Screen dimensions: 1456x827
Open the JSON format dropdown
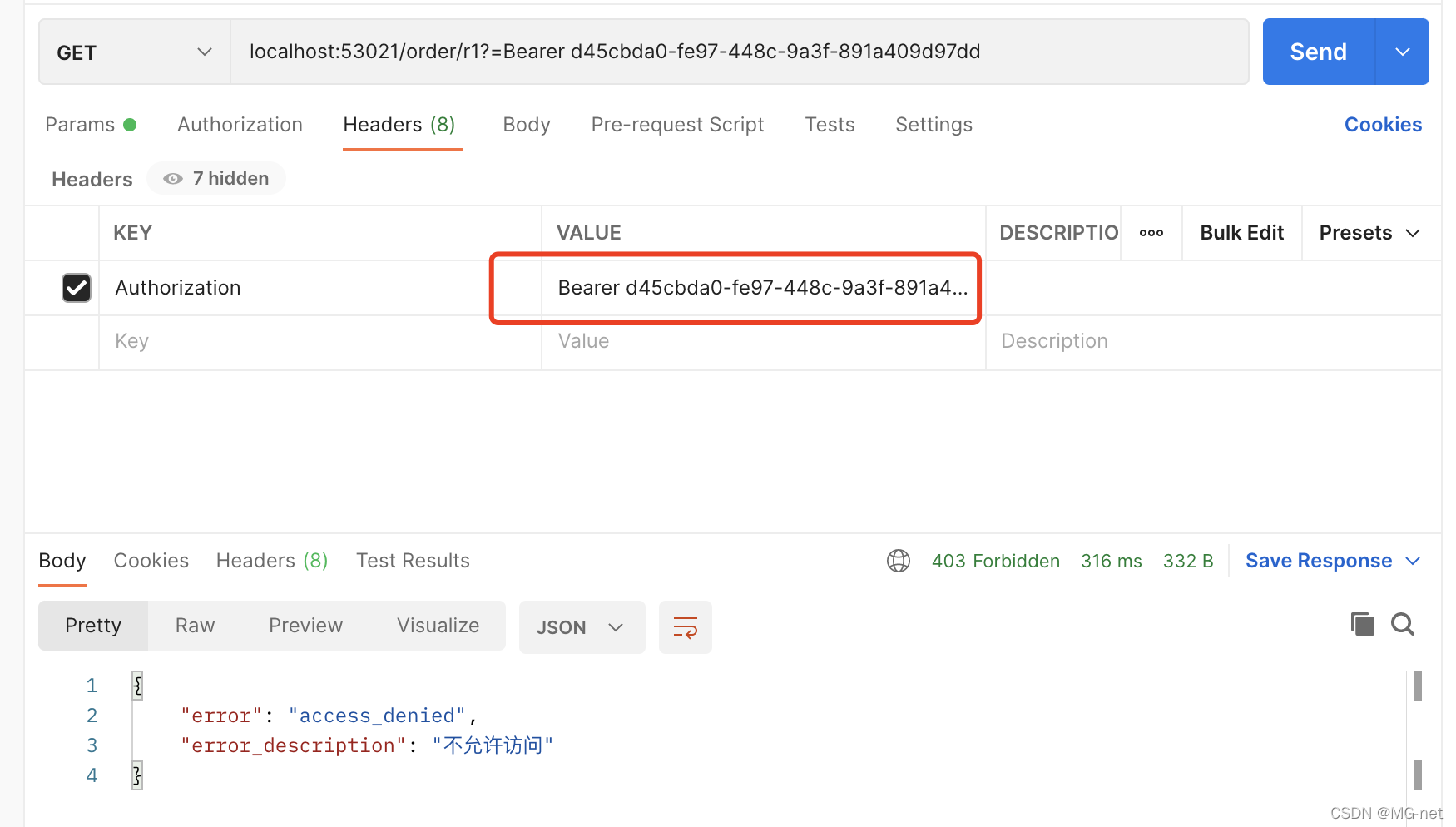[582, 627]
